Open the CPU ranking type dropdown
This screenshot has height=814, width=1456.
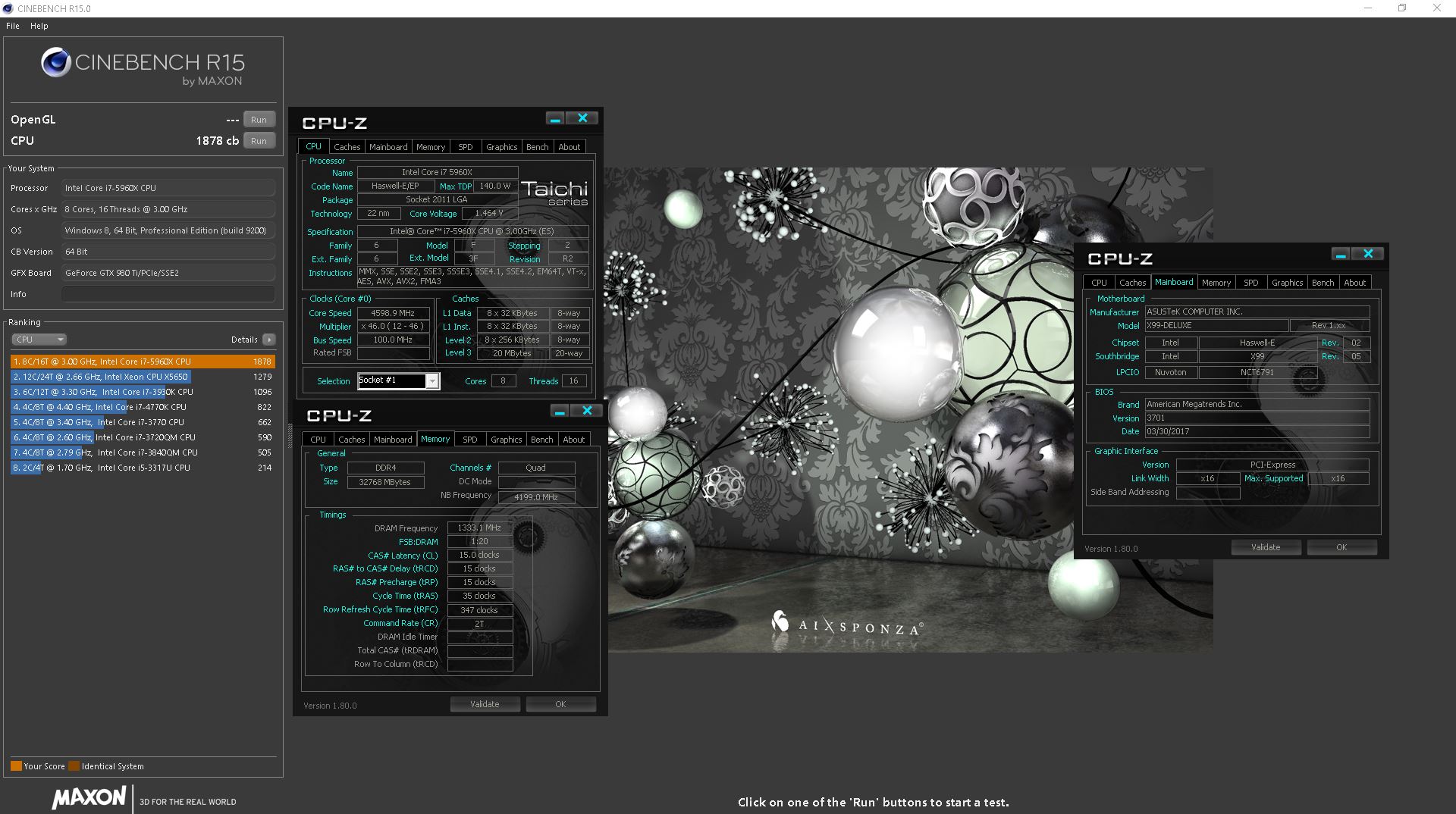click(x=39, y=340)
